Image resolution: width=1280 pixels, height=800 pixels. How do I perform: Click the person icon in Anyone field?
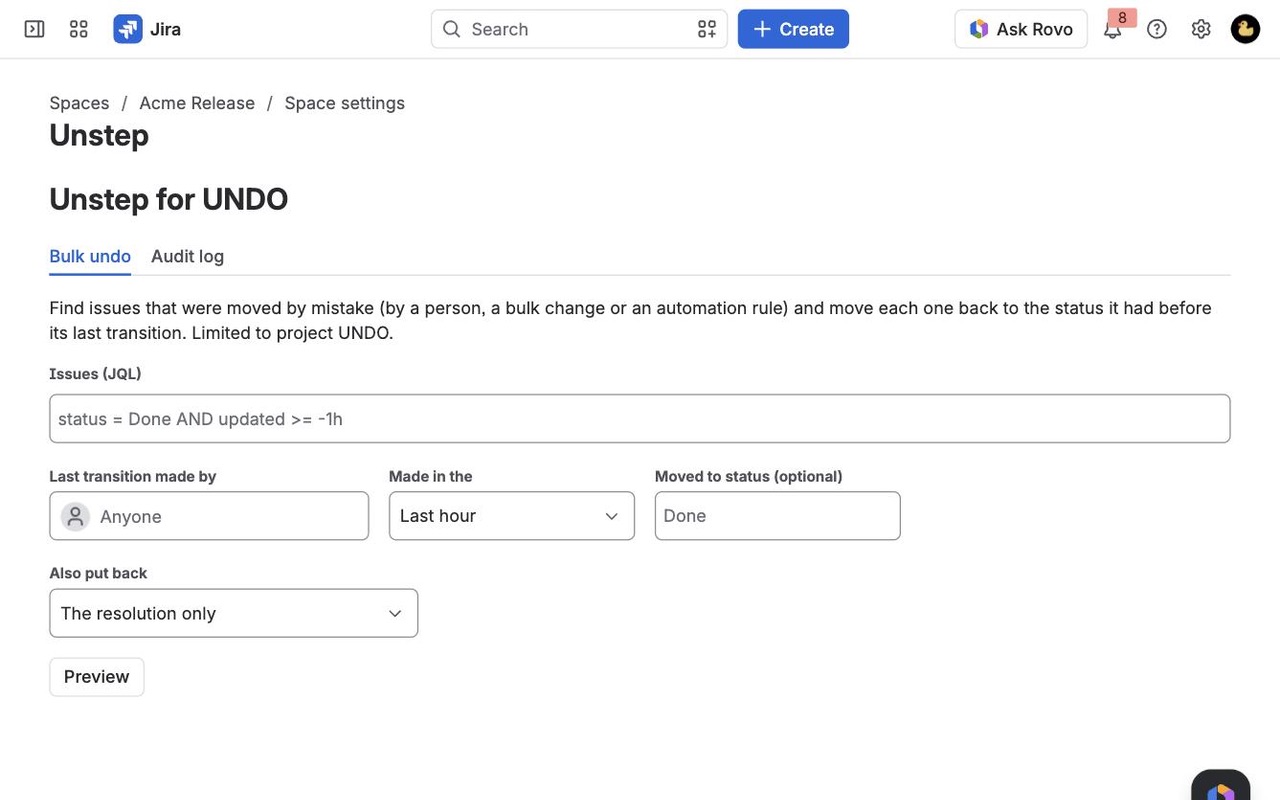(x=75, y=516)
